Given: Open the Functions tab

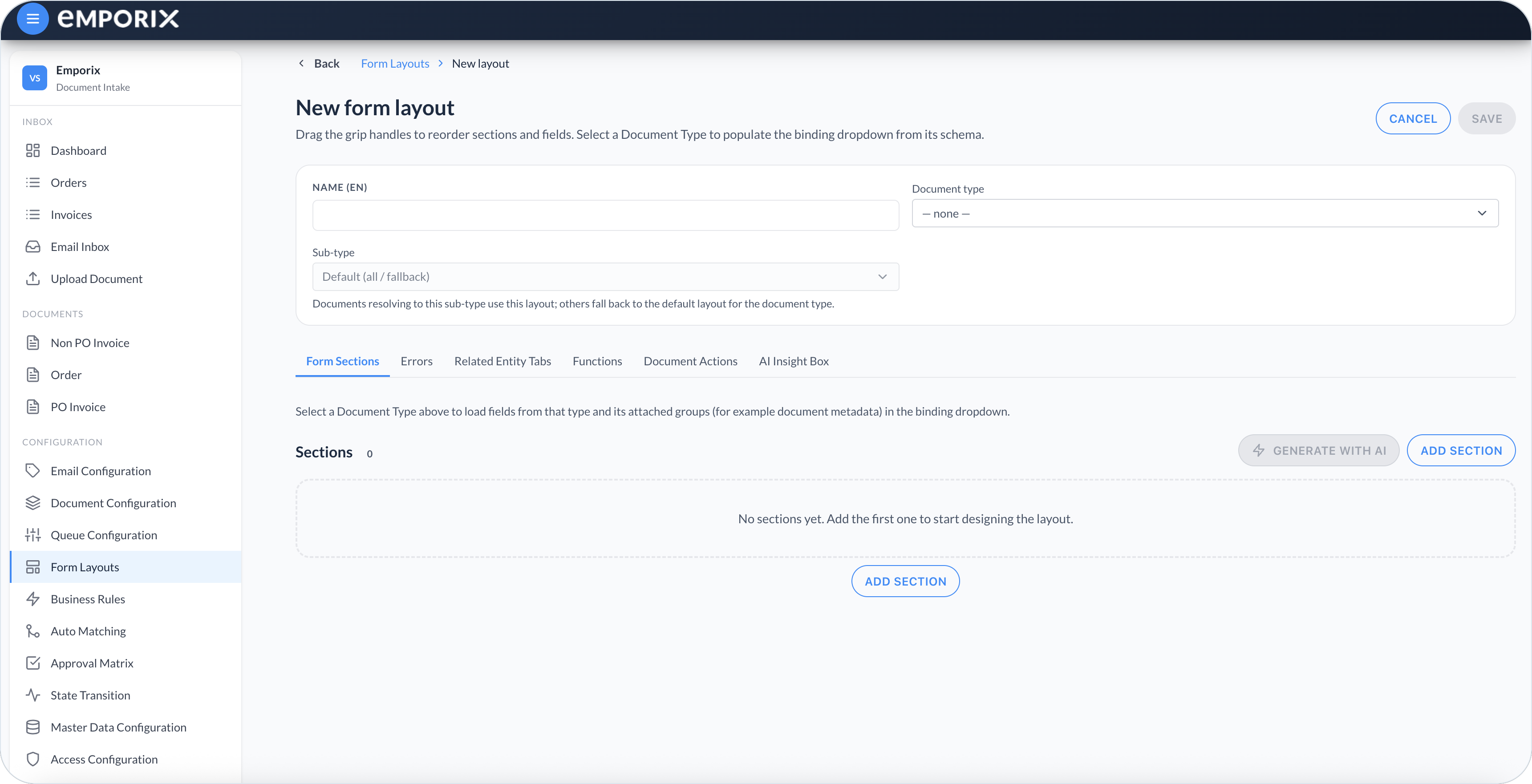Looking at the screenshot, I should click(x=597, y=361).
